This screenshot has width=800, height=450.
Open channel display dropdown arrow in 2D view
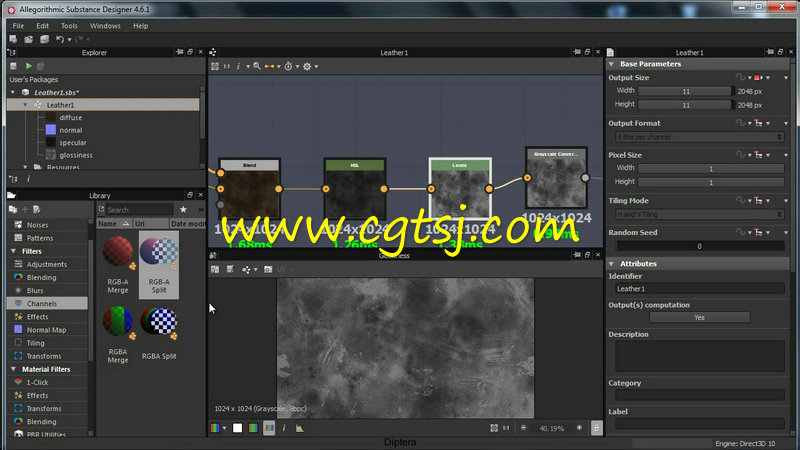(x=224, y=429)
